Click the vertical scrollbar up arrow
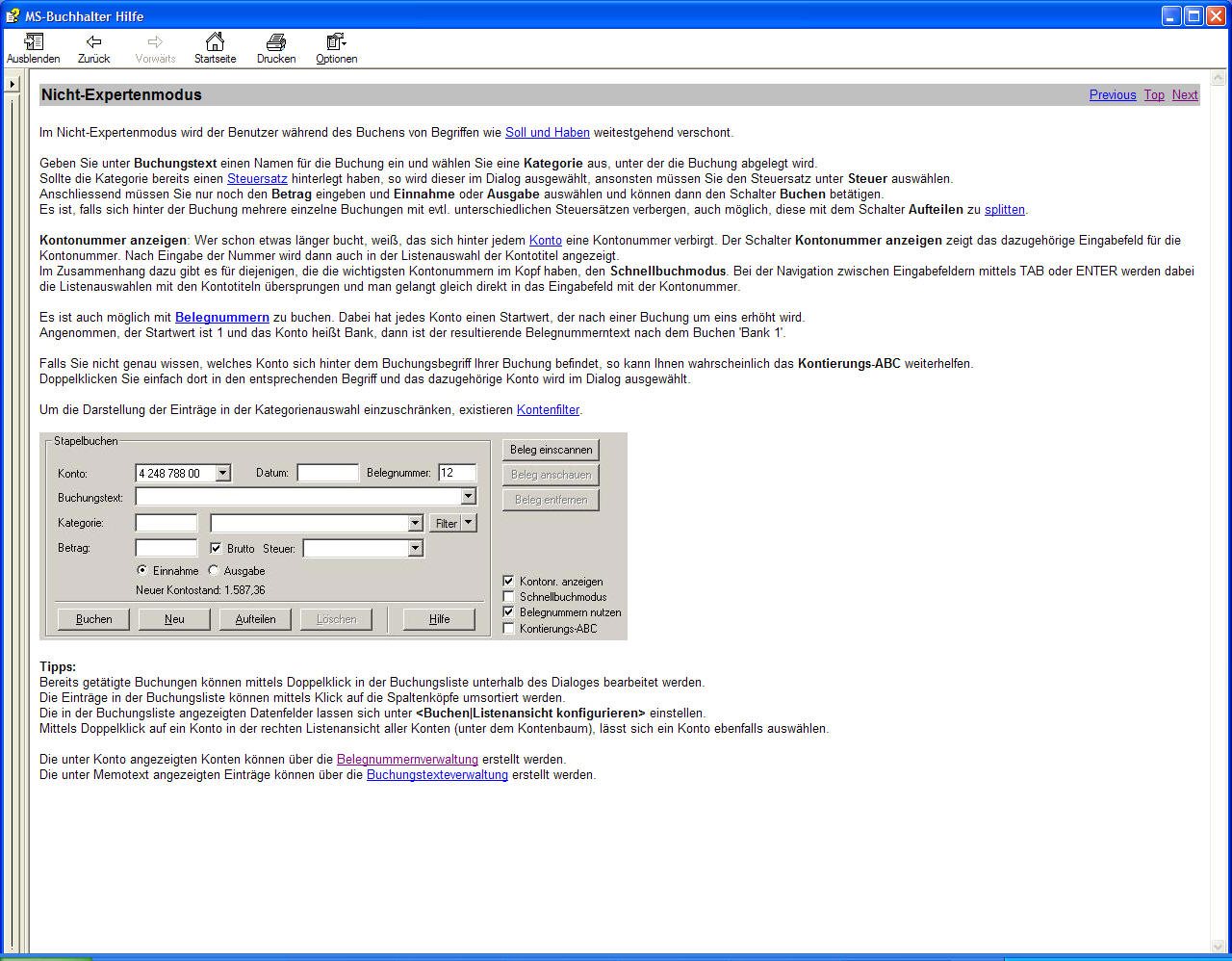Screen dimensions: 1232x961 click(1218, 78)
